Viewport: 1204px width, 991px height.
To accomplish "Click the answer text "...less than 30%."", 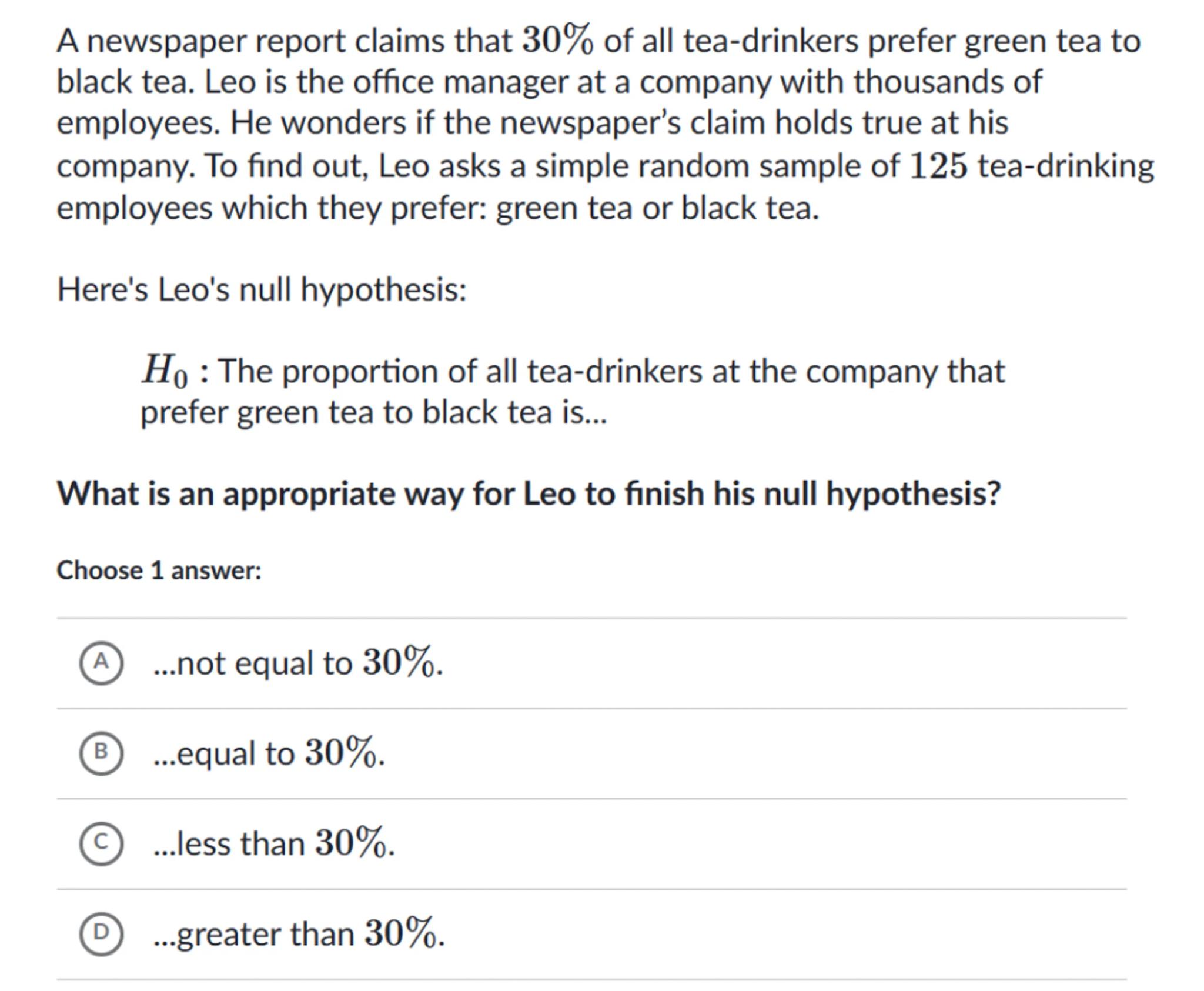I will tap(273, 843).
